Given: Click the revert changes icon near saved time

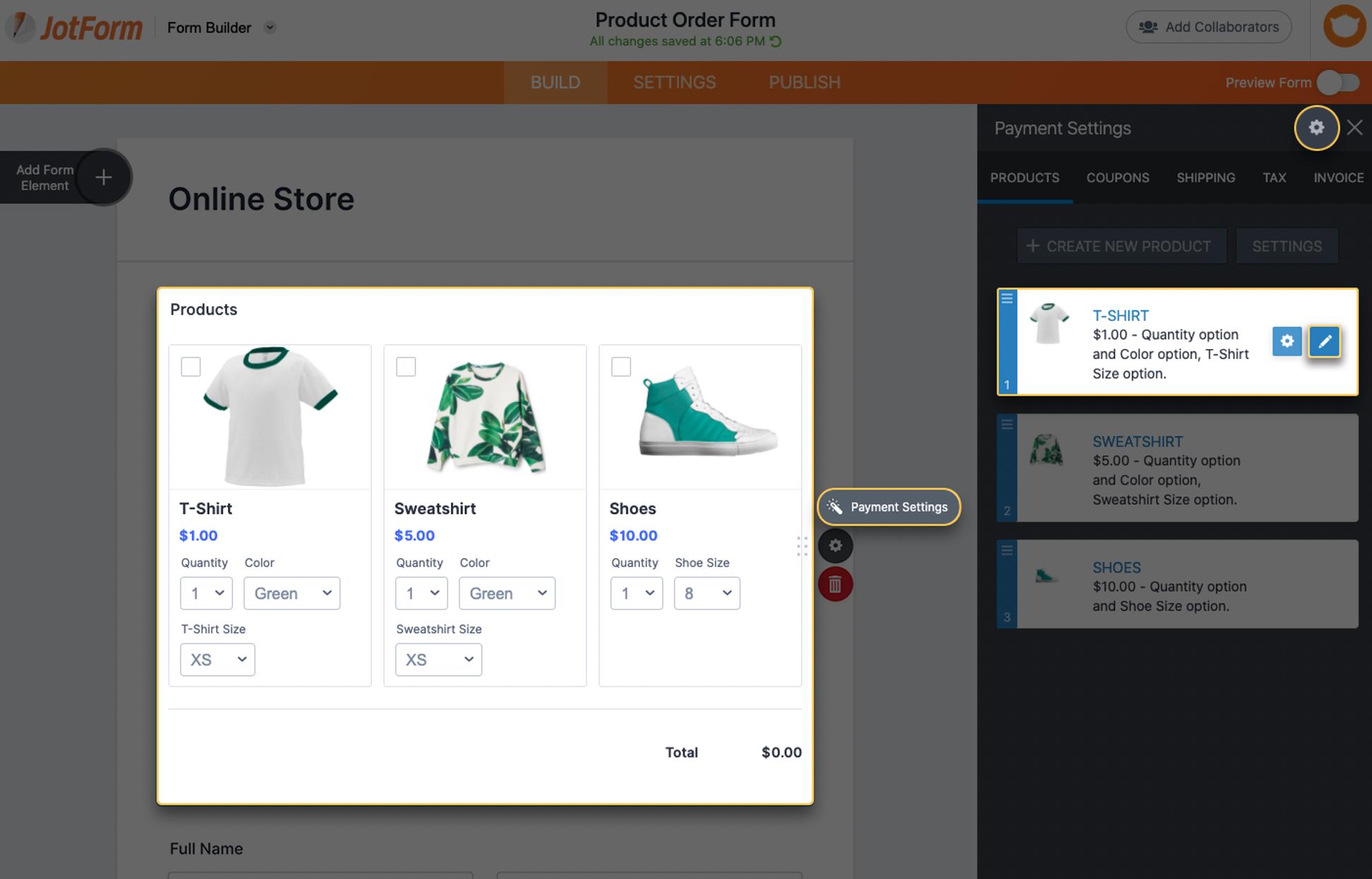Looking at the screenshot, I should [x=776, y=42].
